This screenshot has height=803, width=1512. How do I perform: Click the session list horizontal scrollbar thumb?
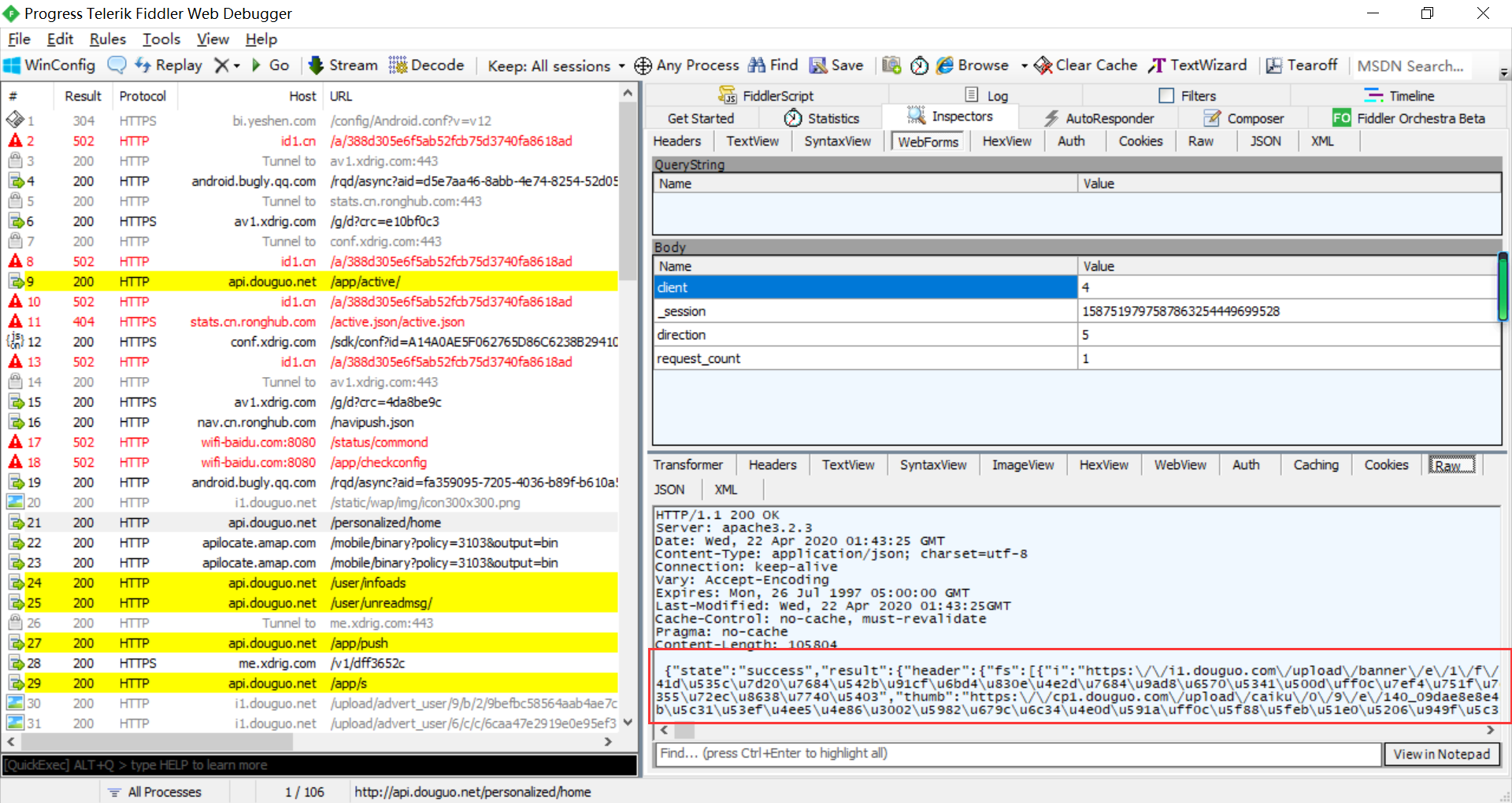[156, 742]
